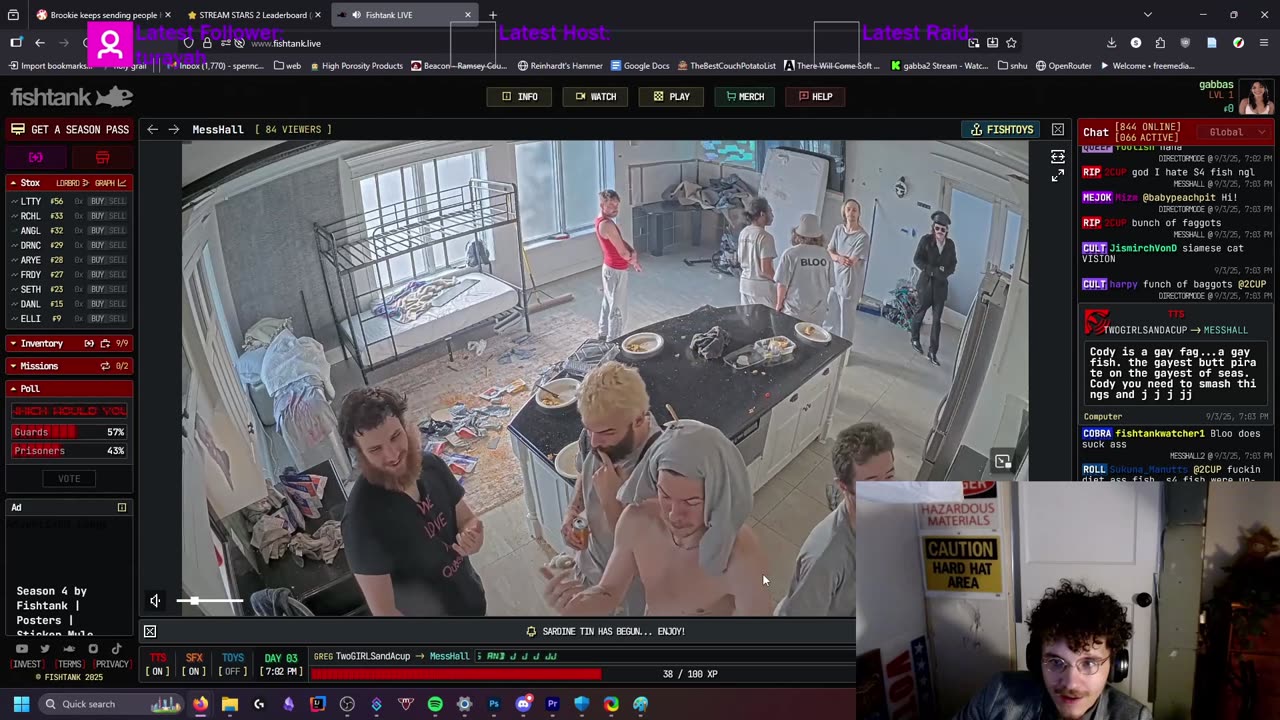Open the PLAY menu
The height and width of the screenshot is (720, 1280).
(x=671, y=97)
